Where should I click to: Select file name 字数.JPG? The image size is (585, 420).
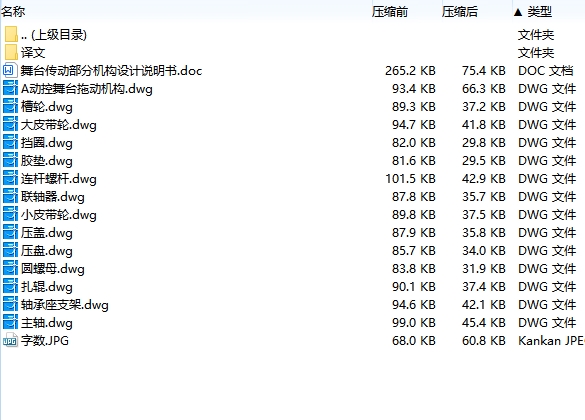pos(45,341)
